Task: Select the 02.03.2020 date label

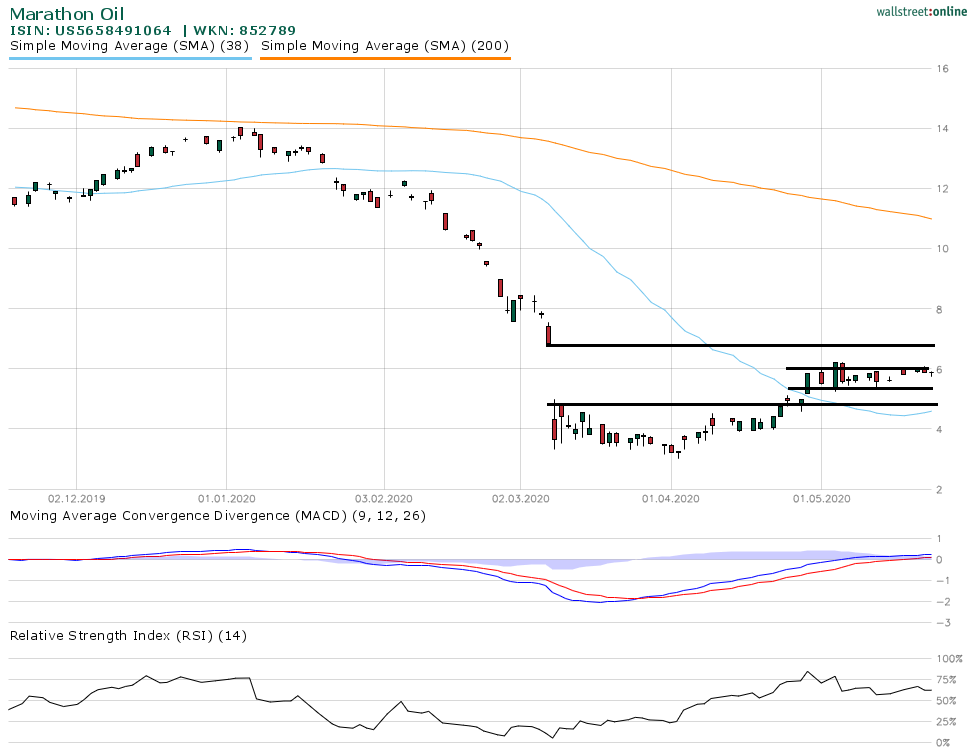Action: point(520,497)
